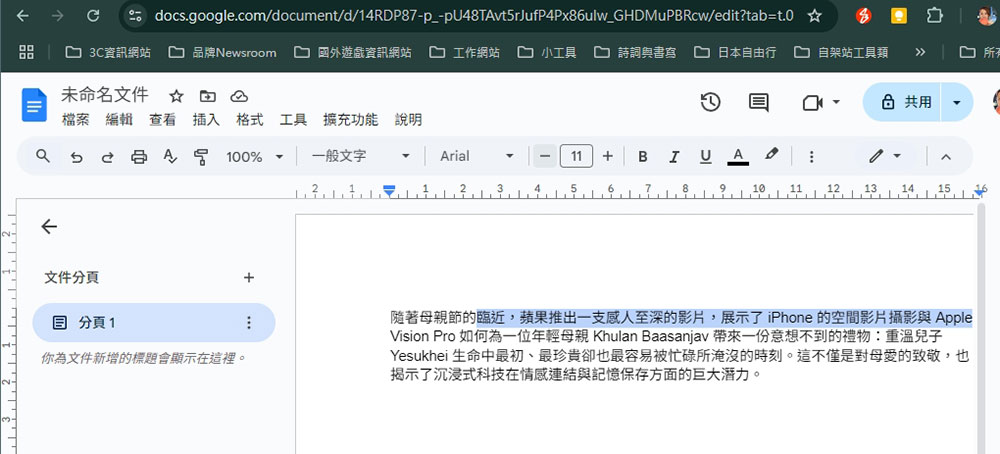
Task: Open the 擴充功能 menu
Action: pos(350,120)
